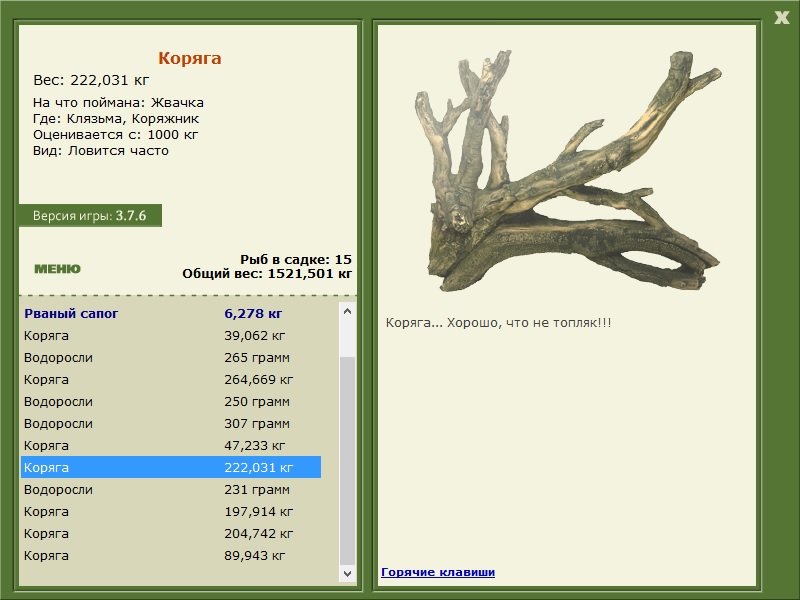
Task: Open the Горячие клавиши link
Action: coord(438,572)
